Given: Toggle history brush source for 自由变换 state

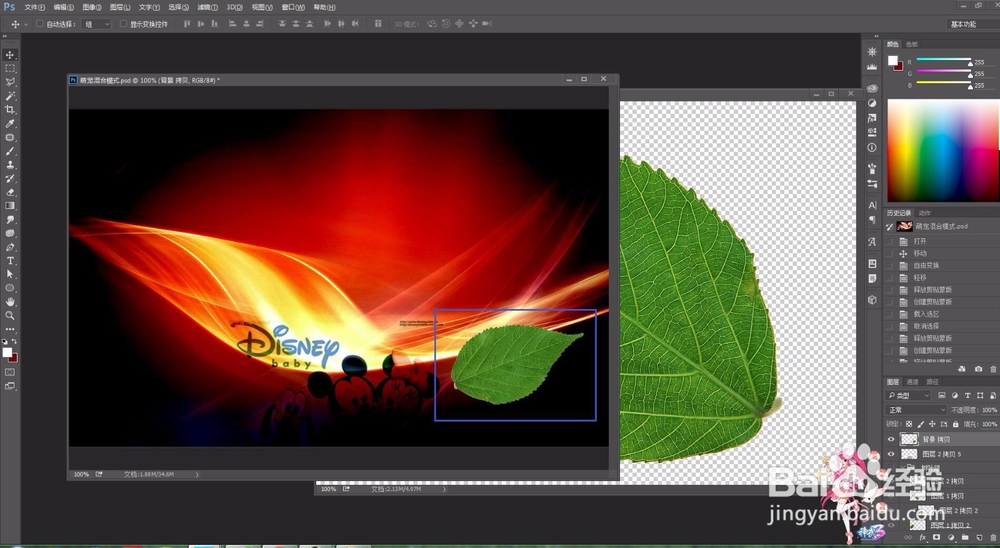Looking at the screenshot, I should coord(890,265).
